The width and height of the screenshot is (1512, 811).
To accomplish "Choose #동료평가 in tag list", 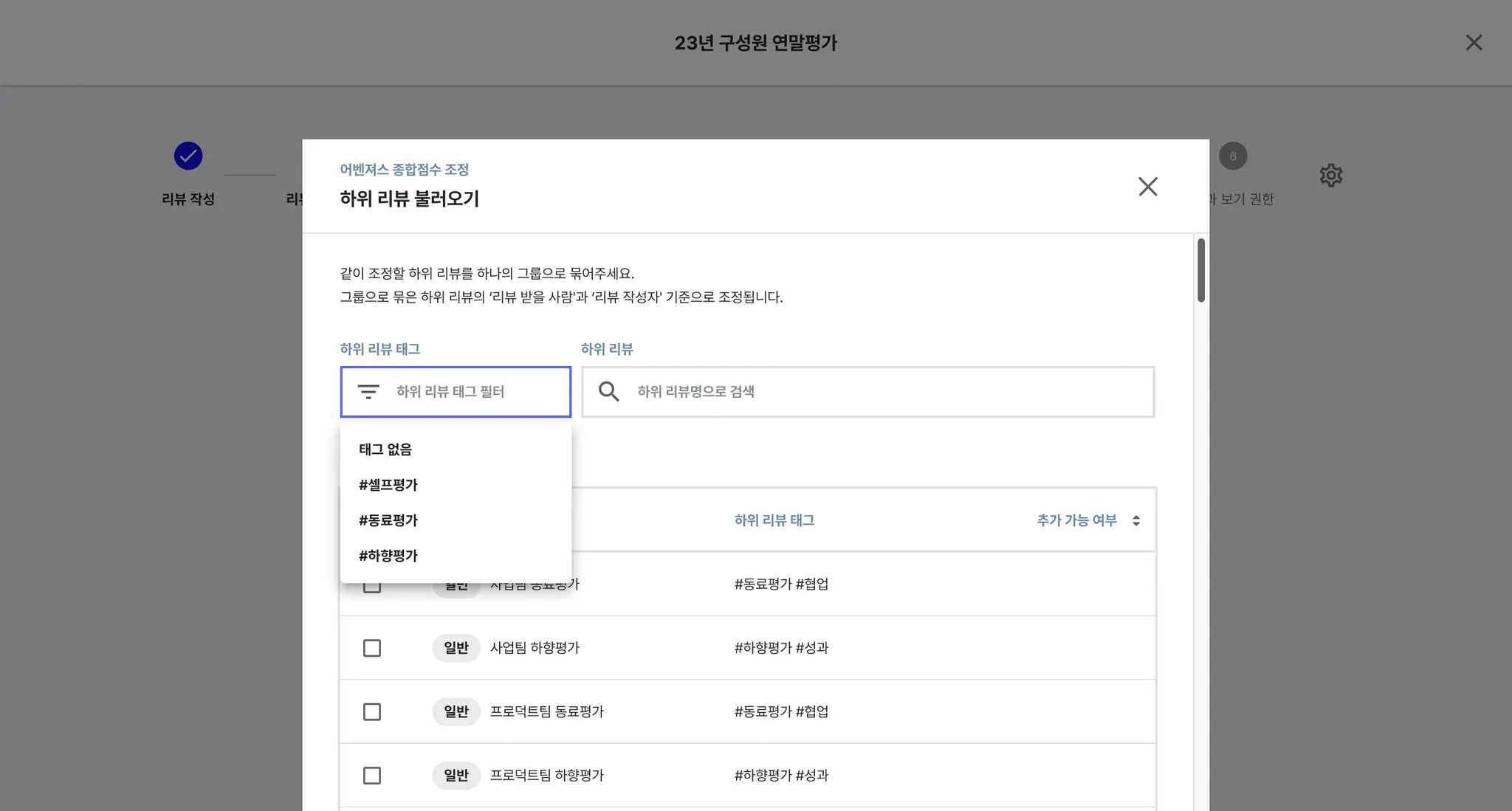I will [388, 520].
